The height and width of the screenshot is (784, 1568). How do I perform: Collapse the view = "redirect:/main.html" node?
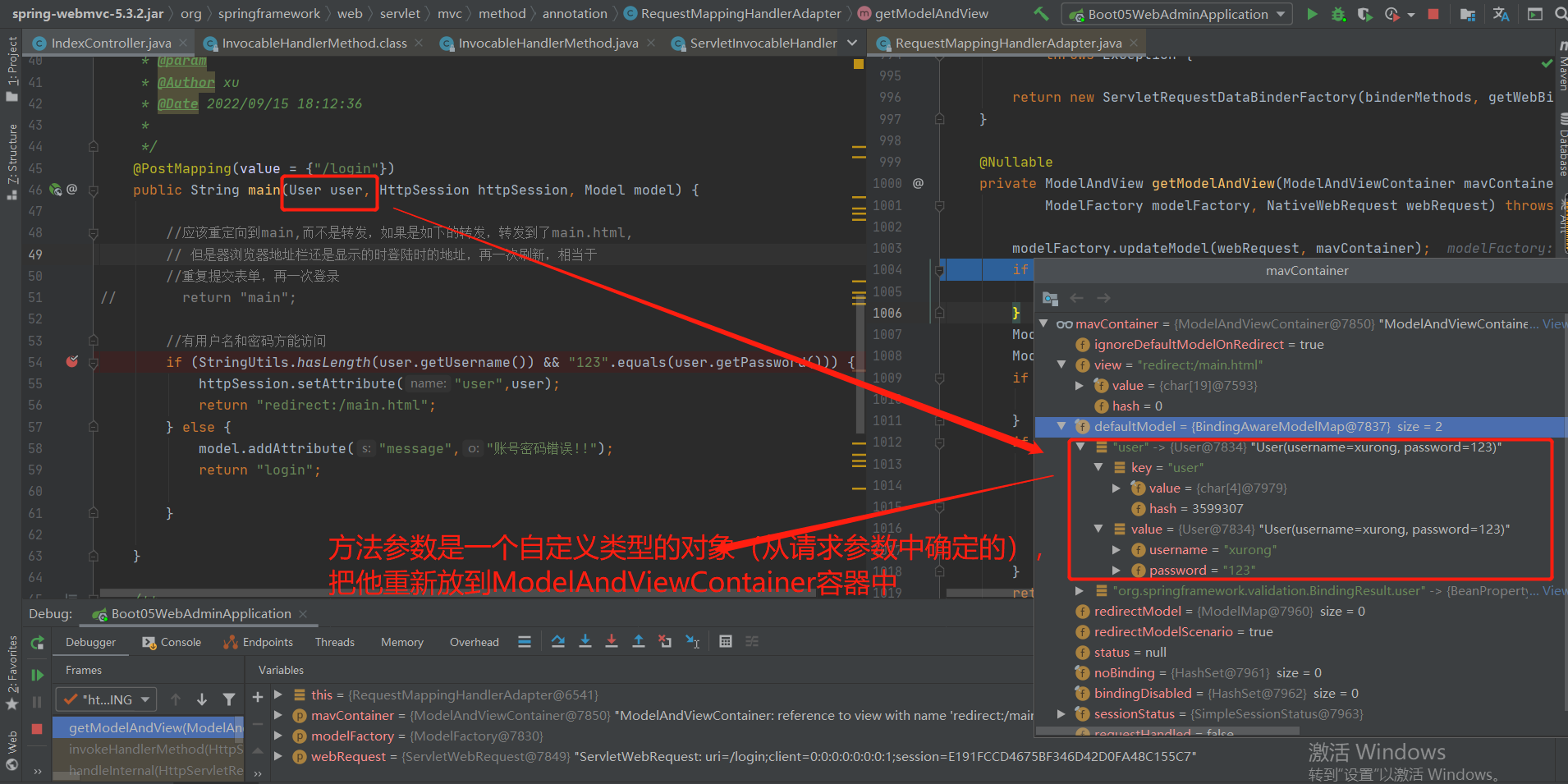point(1061,364)
